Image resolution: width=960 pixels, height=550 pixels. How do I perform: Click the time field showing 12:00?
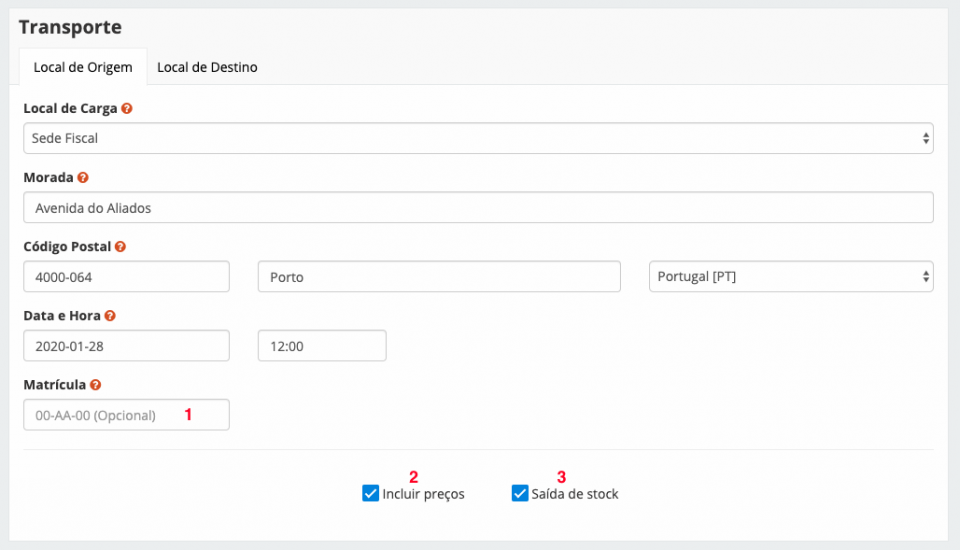(321, 346)
